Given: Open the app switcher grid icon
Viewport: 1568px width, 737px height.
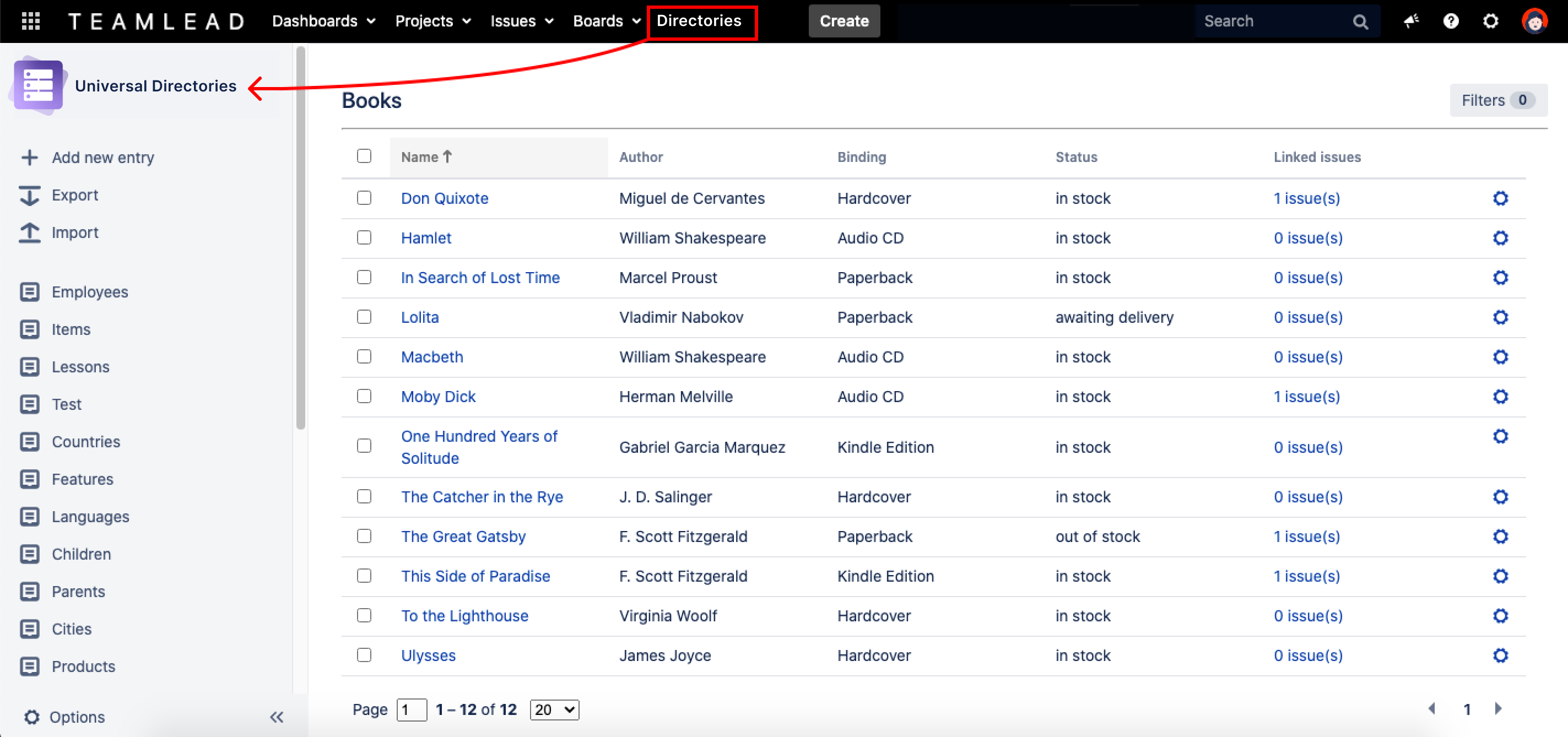Looking at the screenshot, I should click(x=30, y=21).
